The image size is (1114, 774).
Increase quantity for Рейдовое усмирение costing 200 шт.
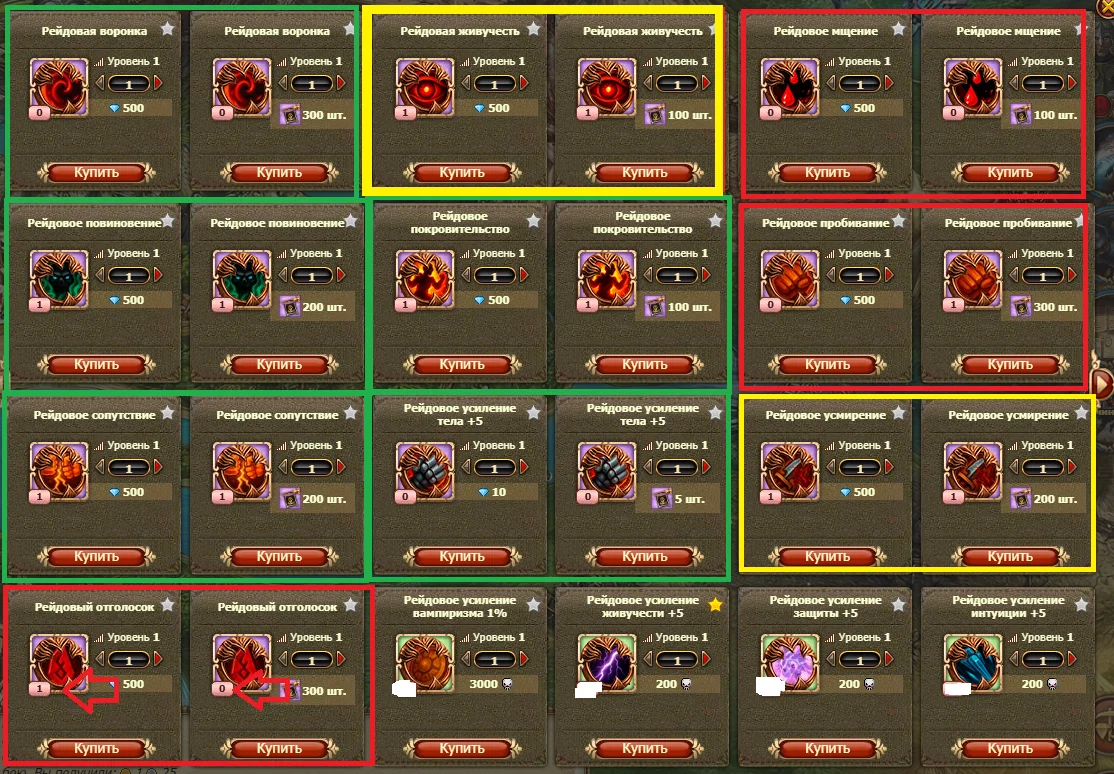pyautogui.click(x=1073, y=467)
